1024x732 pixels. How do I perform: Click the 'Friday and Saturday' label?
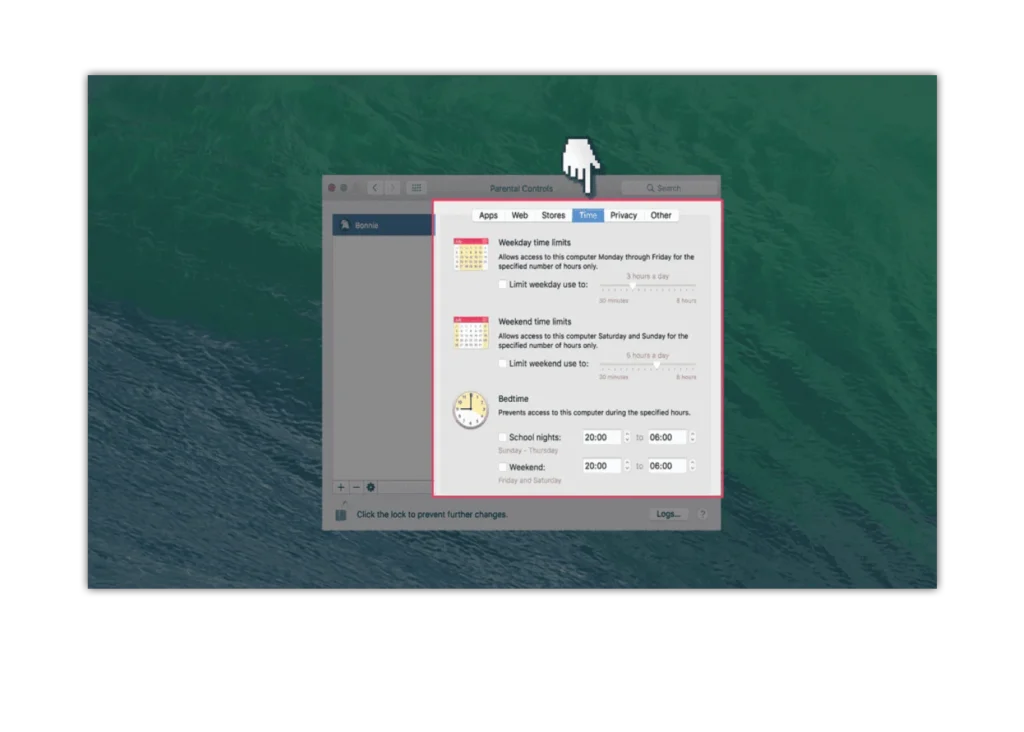(530, 481)
